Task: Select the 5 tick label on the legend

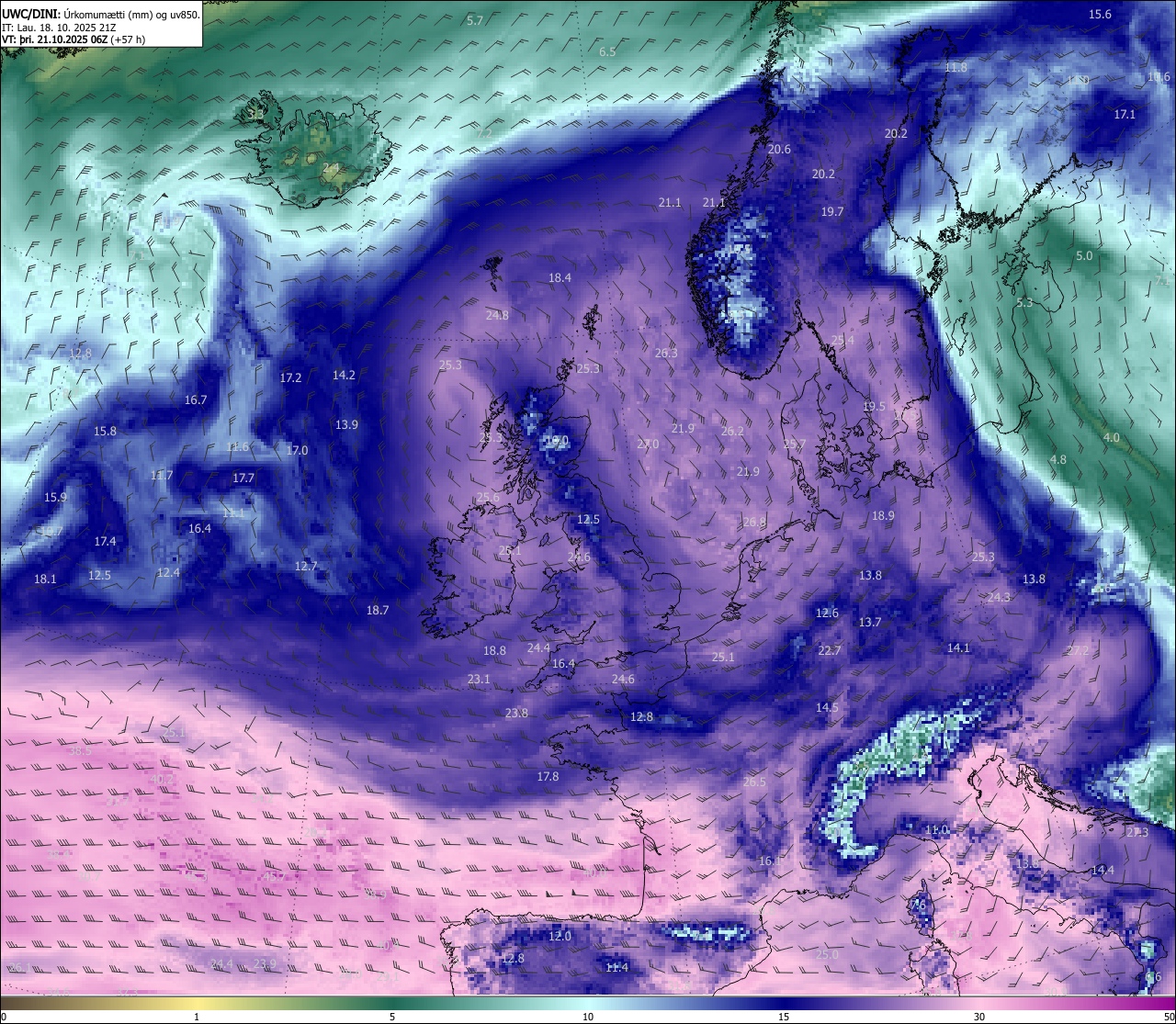Action: (x=392, y=1017)
